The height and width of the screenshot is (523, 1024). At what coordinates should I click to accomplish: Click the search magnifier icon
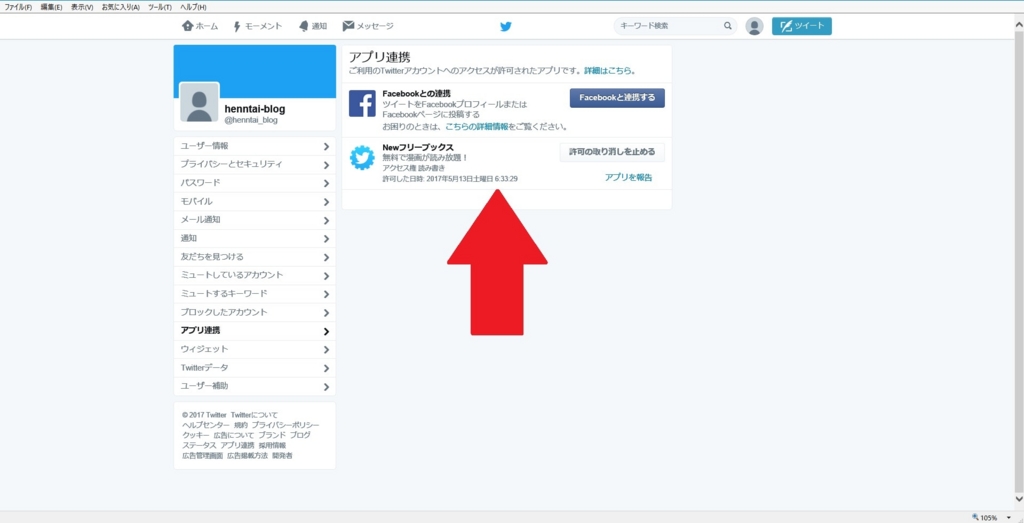coord(728,26)
